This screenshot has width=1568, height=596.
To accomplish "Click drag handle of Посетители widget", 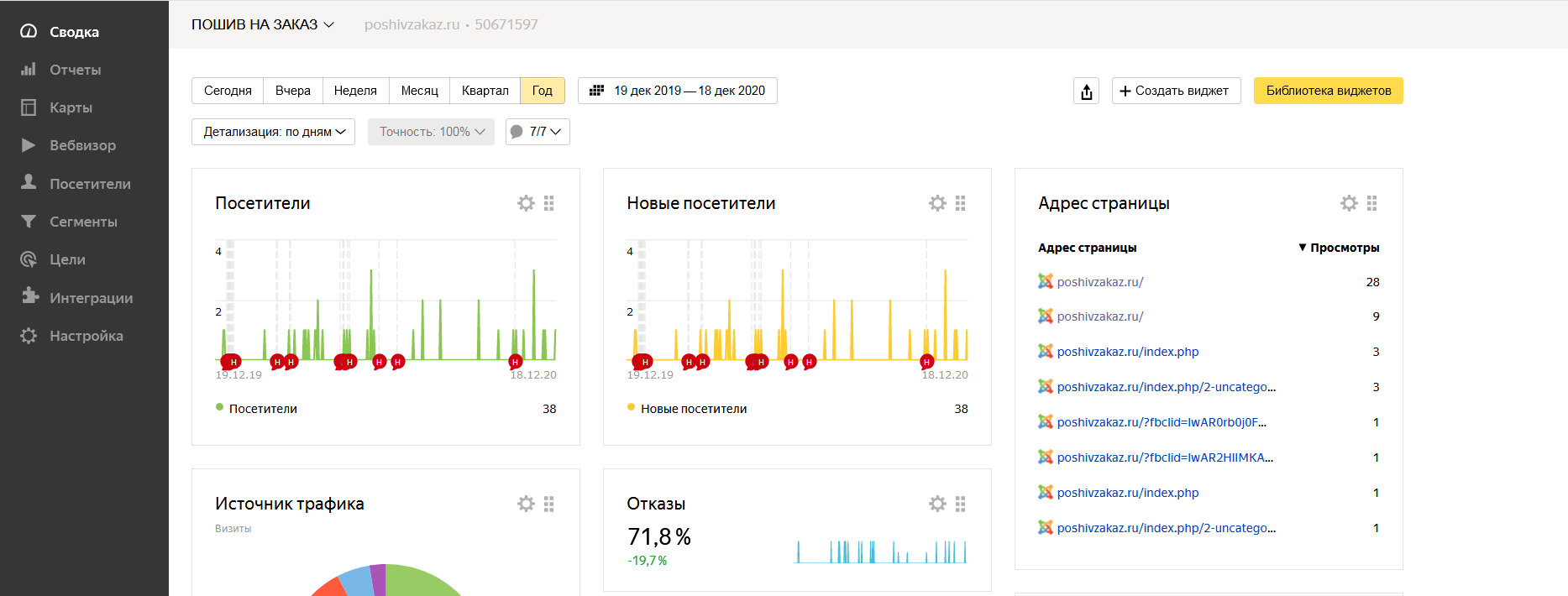I will [549, 203].
